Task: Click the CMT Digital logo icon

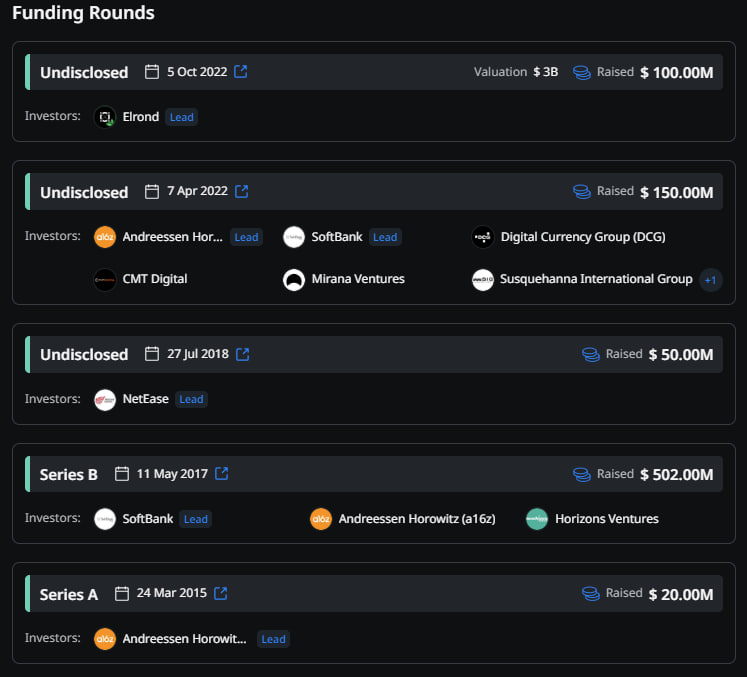Action: [105, 280]
